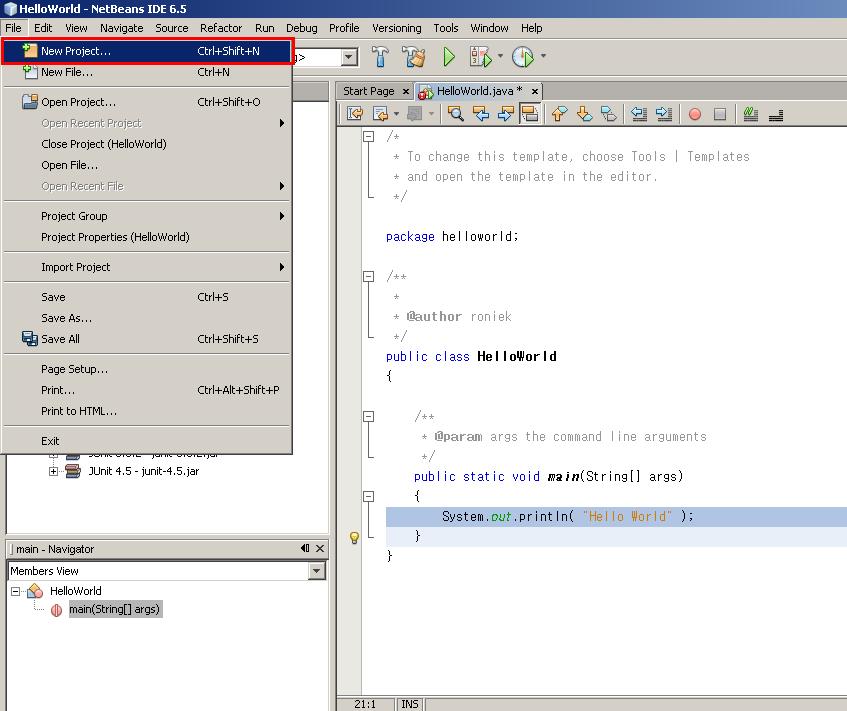Select New Project in File menu
Image resolution: width=847 pixels, height=711 pixels.
click(x=147, y=51)
